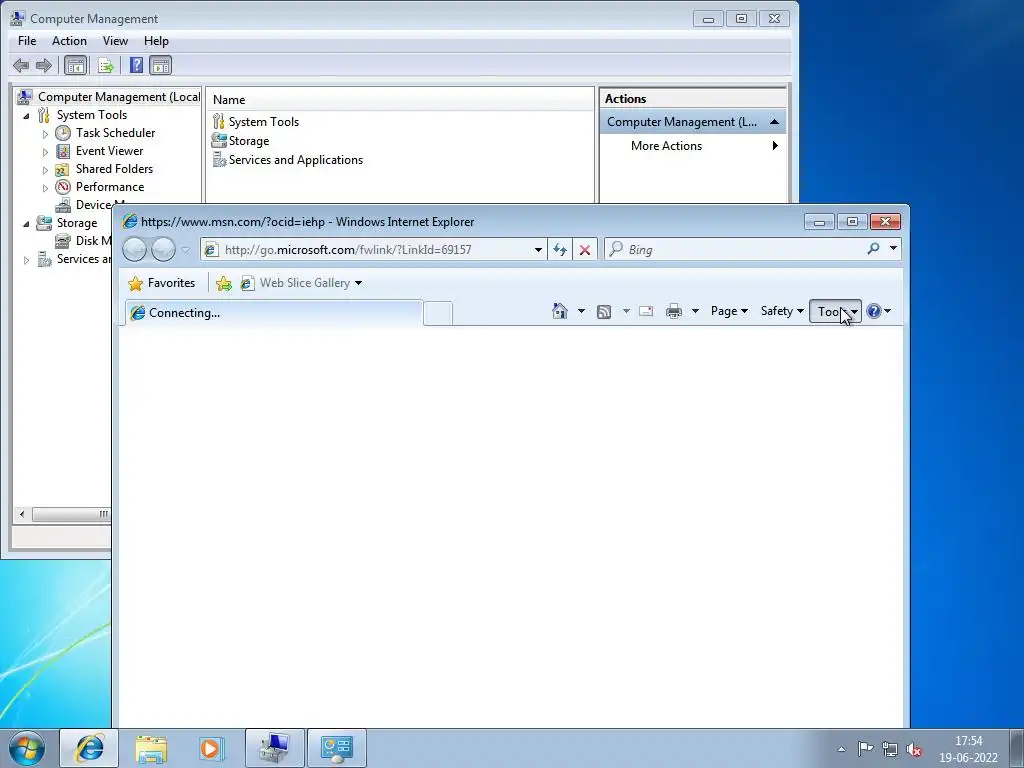1024x768 pixels.
Task: Open address bar autocomplete dropdown arrow
Action: click(538, 249)
